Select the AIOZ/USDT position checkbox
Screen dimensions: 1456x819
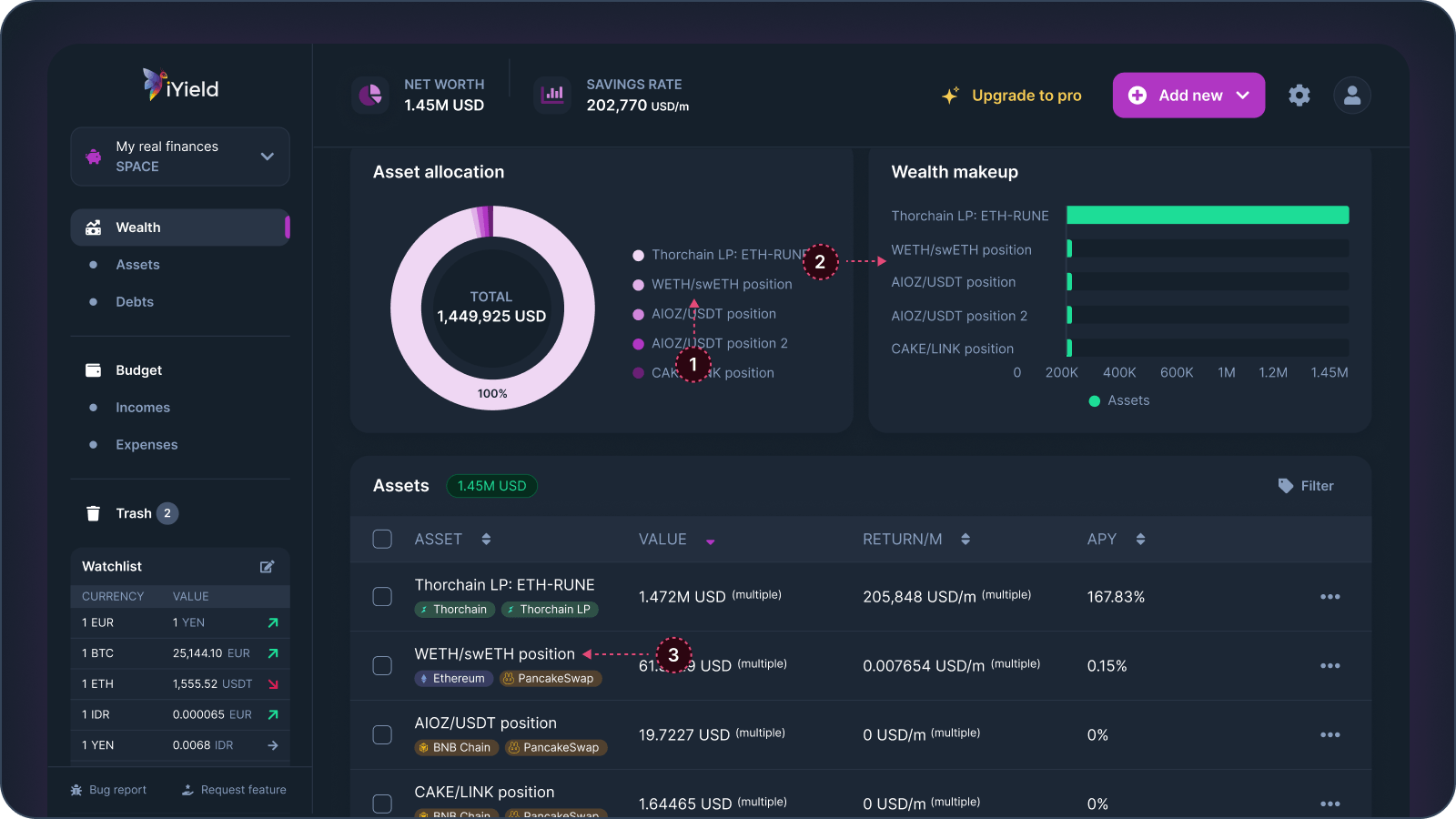[x=382, y=735]
